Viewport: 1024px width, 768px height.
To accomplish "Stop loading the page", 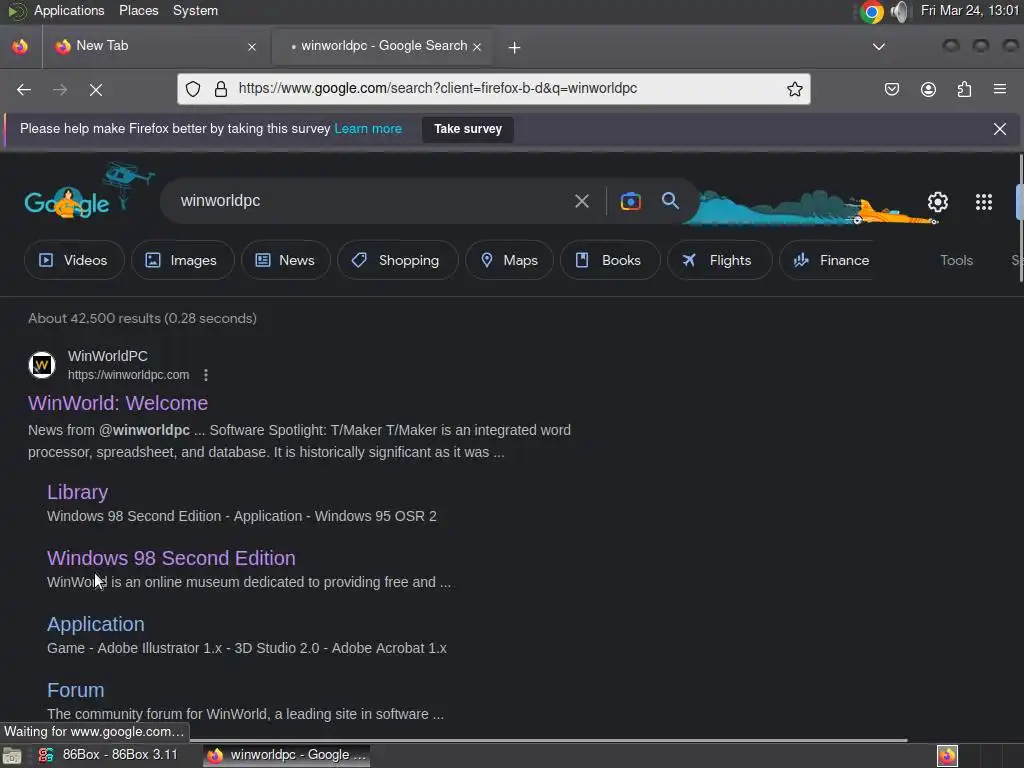I will coord(96,89).
